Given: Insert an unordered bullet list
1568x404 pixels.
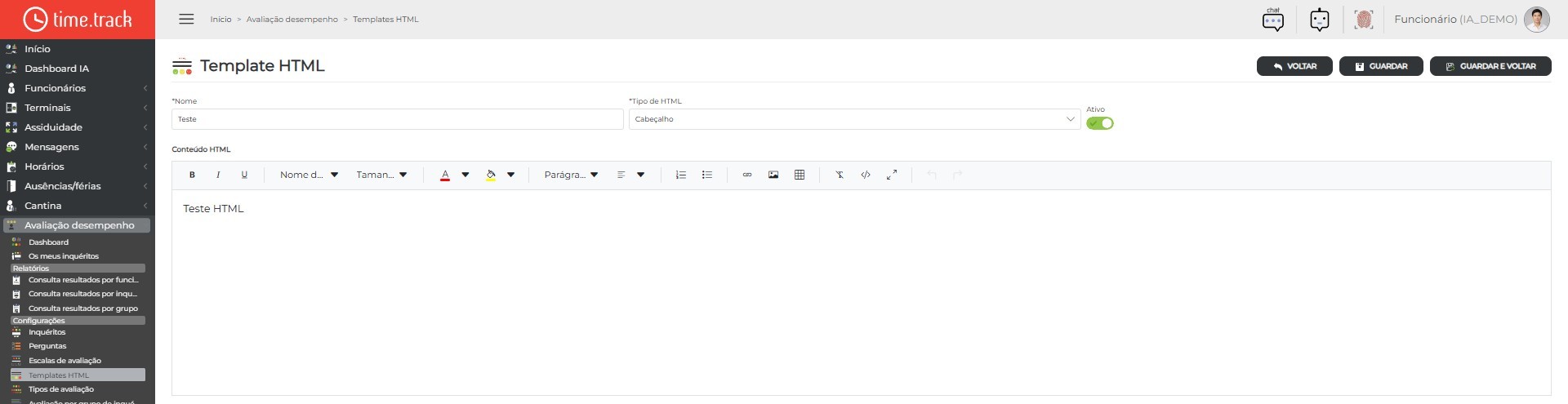Looking at the screenshot, I should pos(707,175).
